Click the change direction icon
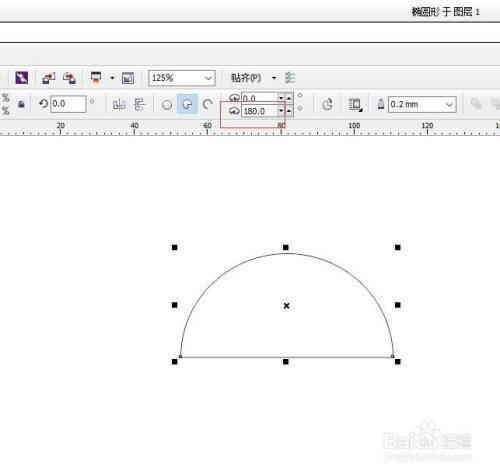This screenshot has width=500, height=474. point(328,105)
